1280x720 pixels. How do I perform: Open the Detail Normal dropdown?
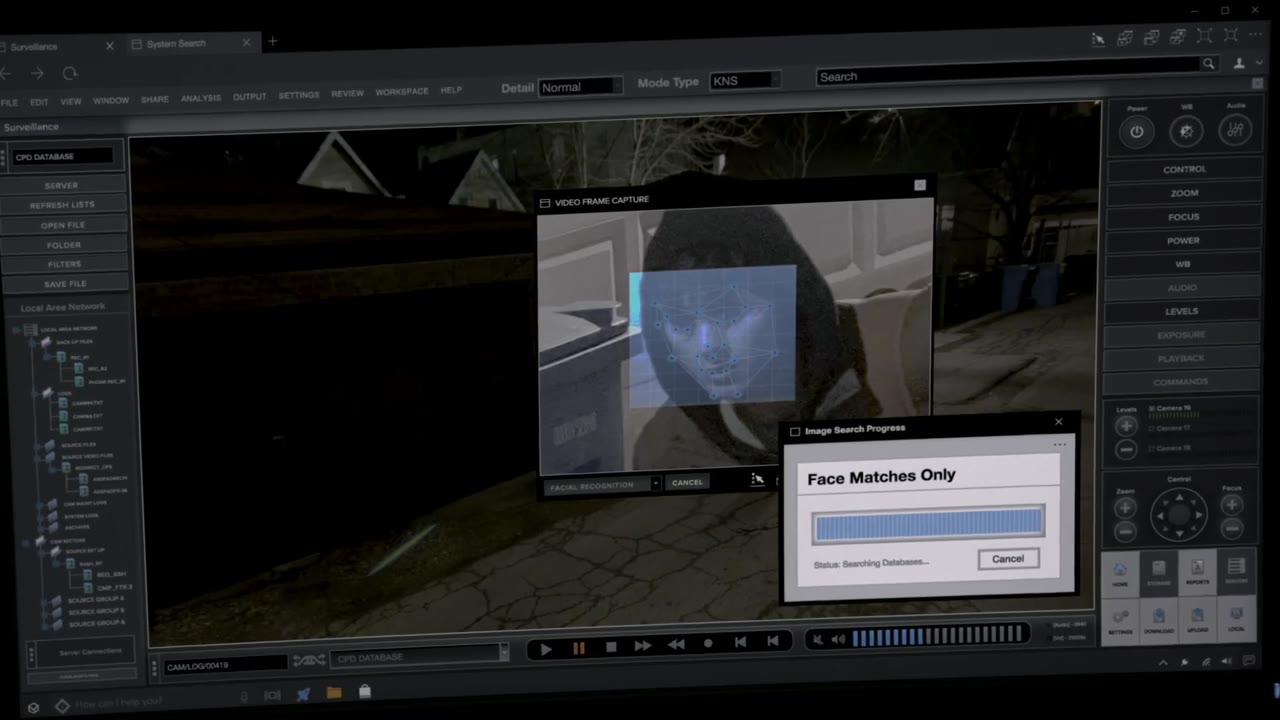580,87
